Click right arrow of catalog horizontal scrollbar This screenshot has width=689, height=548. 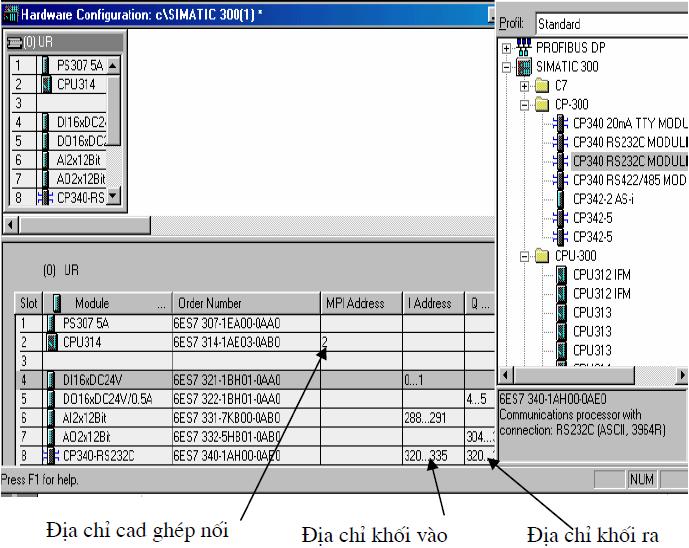(682, 375)
